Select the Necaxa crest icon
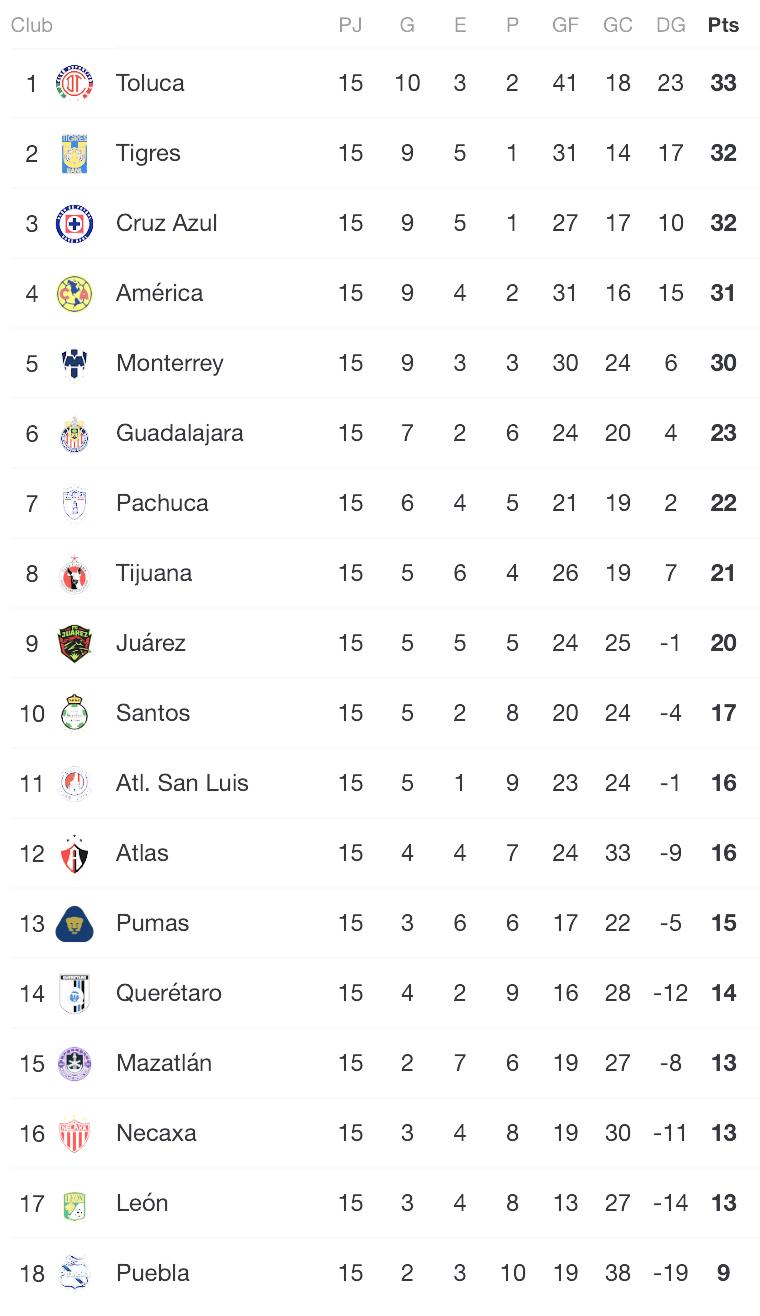The width and height of the screenshot is (760, 1316). 75,1133
